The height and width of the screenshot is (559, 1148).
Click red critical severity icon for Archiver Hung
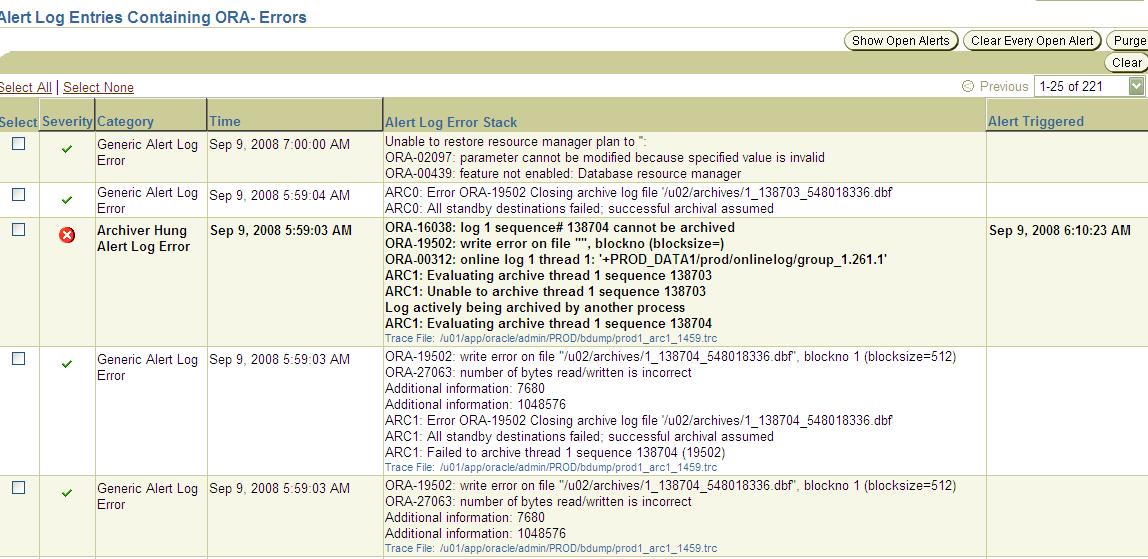(67, 235)
